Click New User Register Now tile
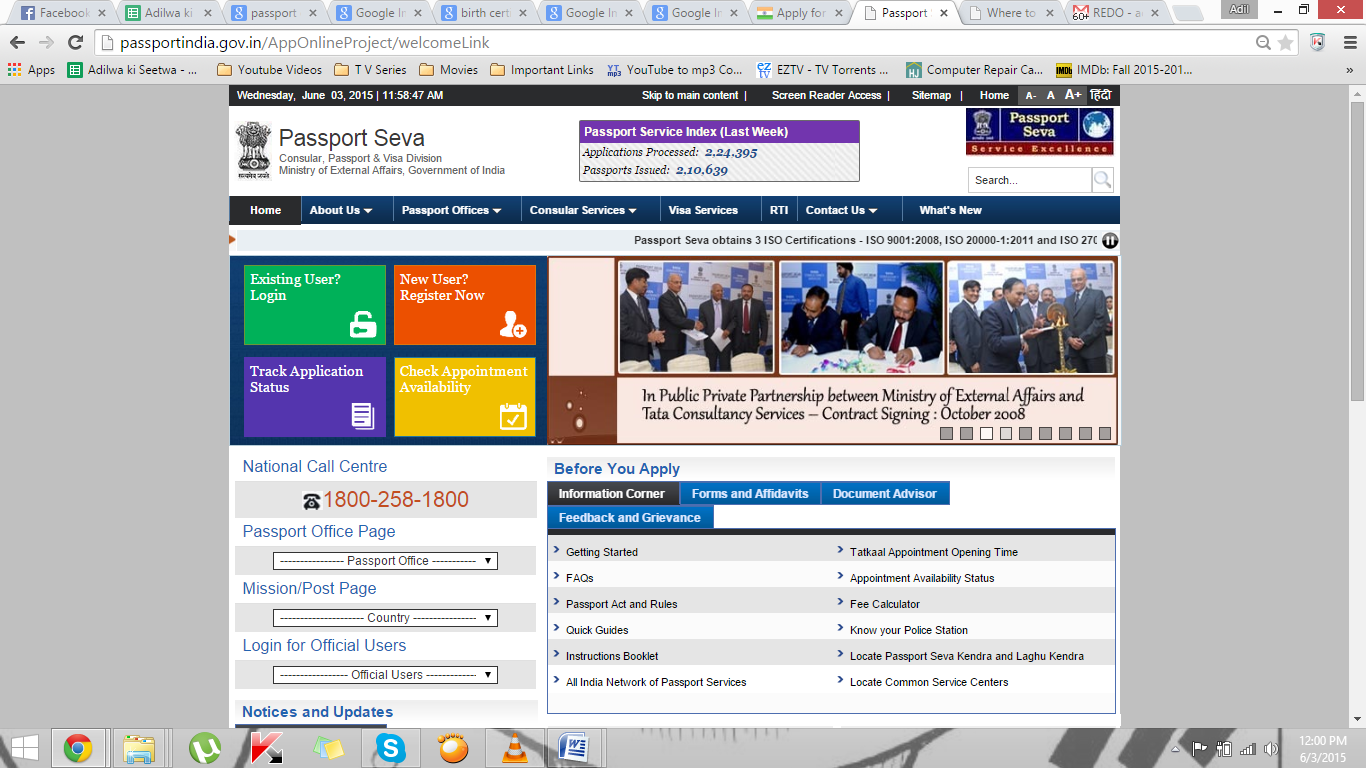The height and width of the screenshot is (768, 1366). click(x=465, y=305)
